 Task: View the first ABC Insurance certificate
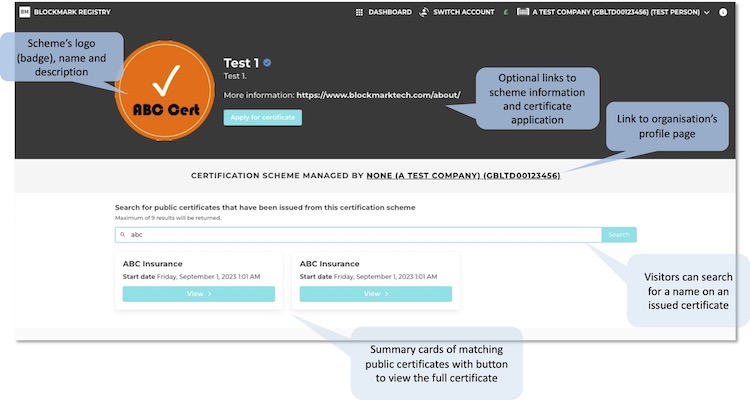point(198,293)
